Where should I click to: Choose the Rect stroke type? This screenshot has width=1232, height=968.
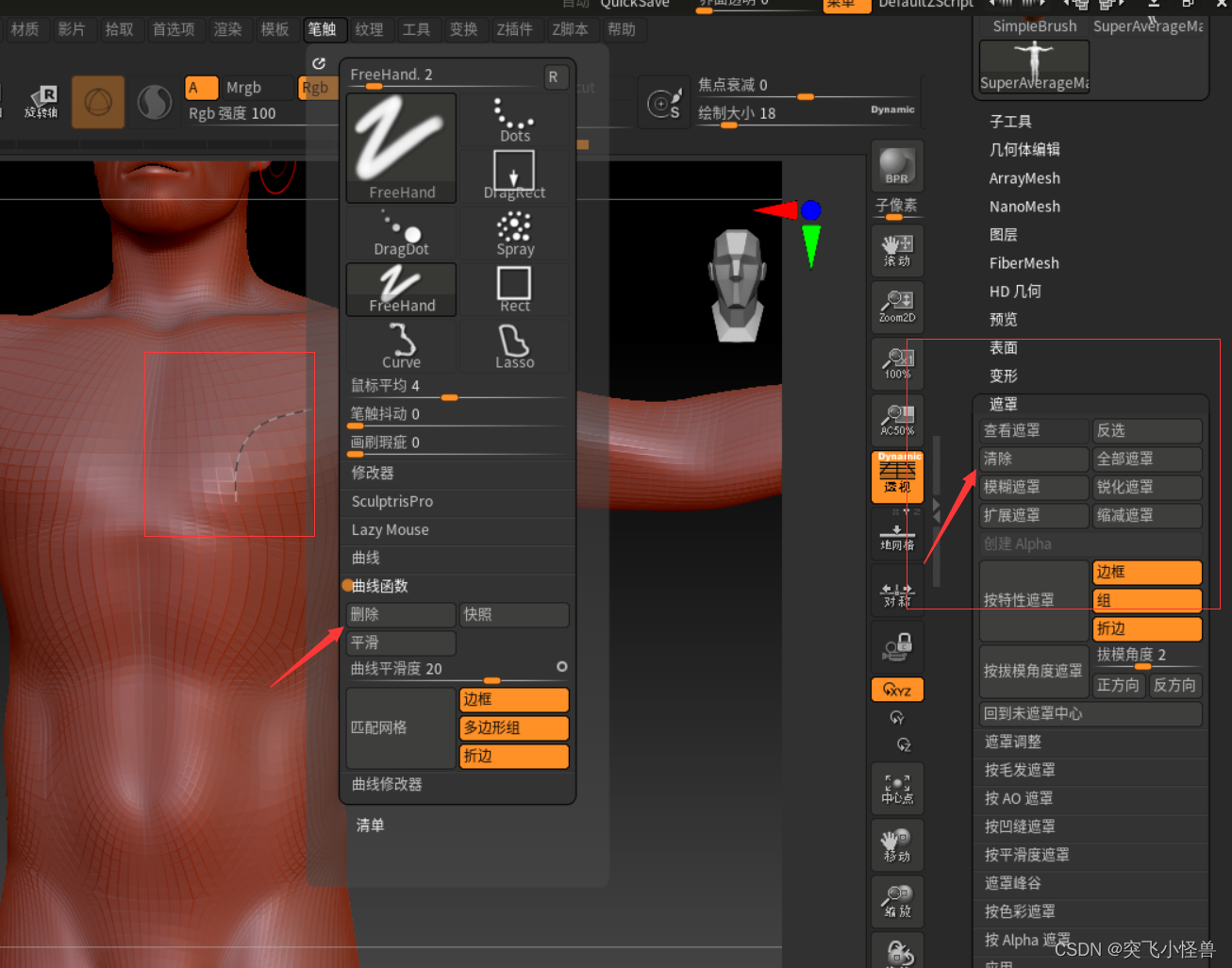514,289
